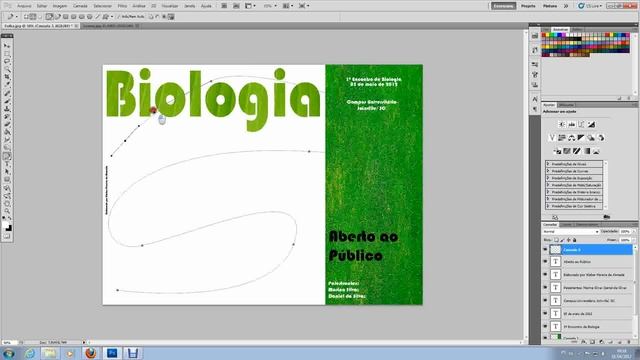Open the layer Opacity dropdown arrow
The width and height of the screenshot is (640, 360).
point(634,231)
